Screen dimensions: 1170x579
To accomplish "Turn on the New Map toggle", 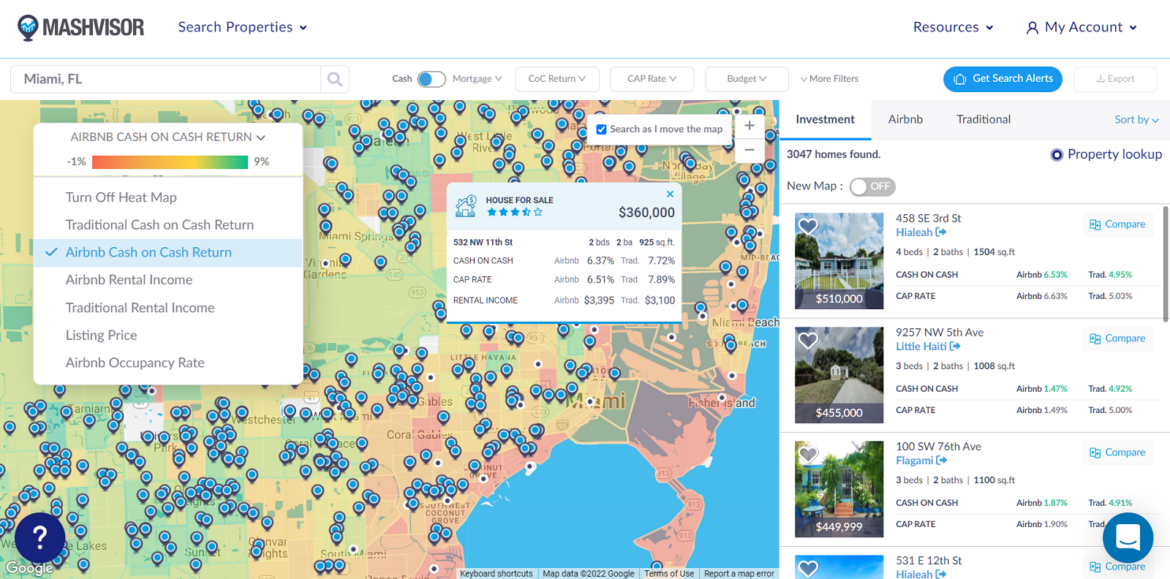I will point(871,186).
